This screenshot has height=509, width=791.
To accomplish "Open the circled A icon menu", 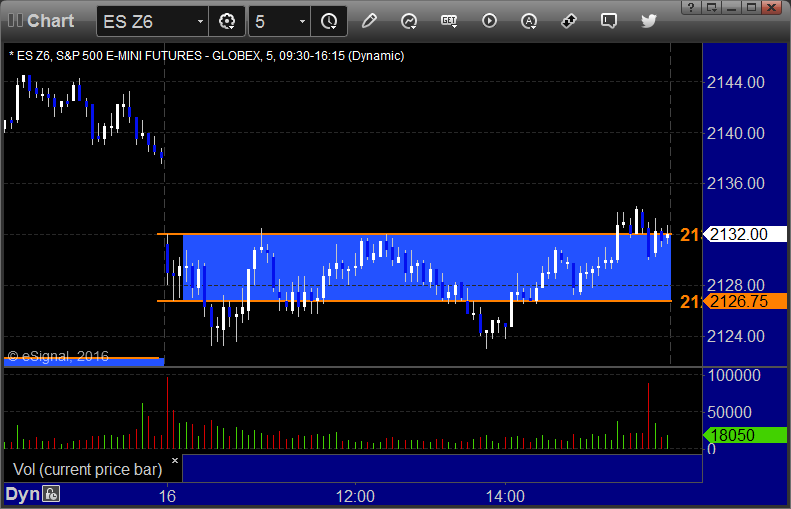I will click(x=529, y=21).
